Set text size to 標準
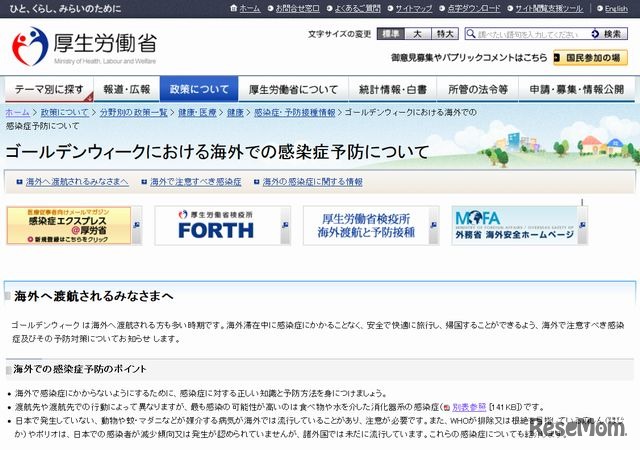 391,33
